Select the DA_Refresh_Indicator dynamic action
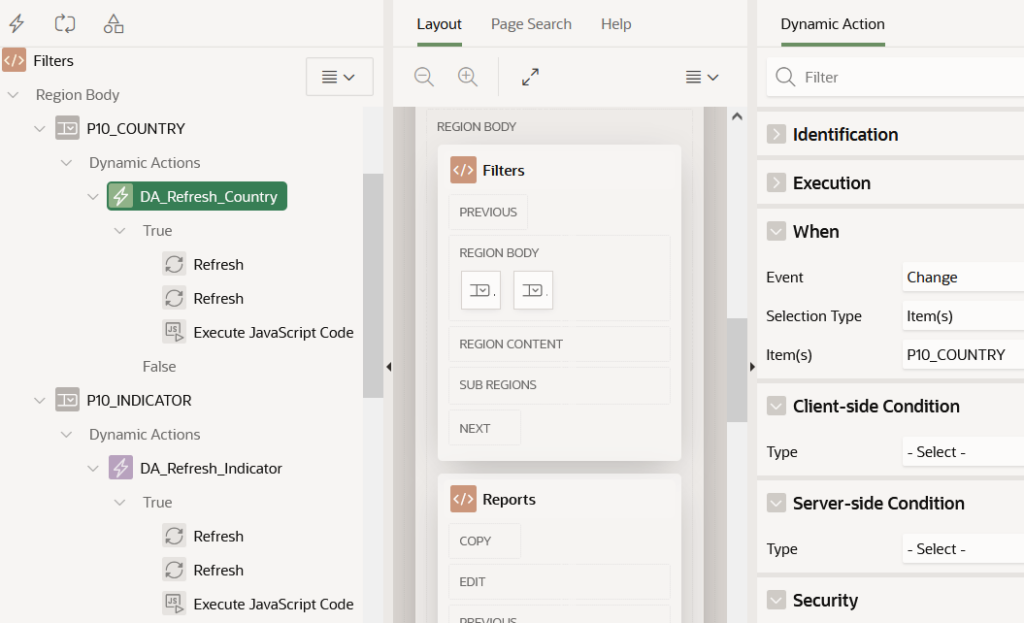This screenshot has width=1024, height=623. click(210, 468)
